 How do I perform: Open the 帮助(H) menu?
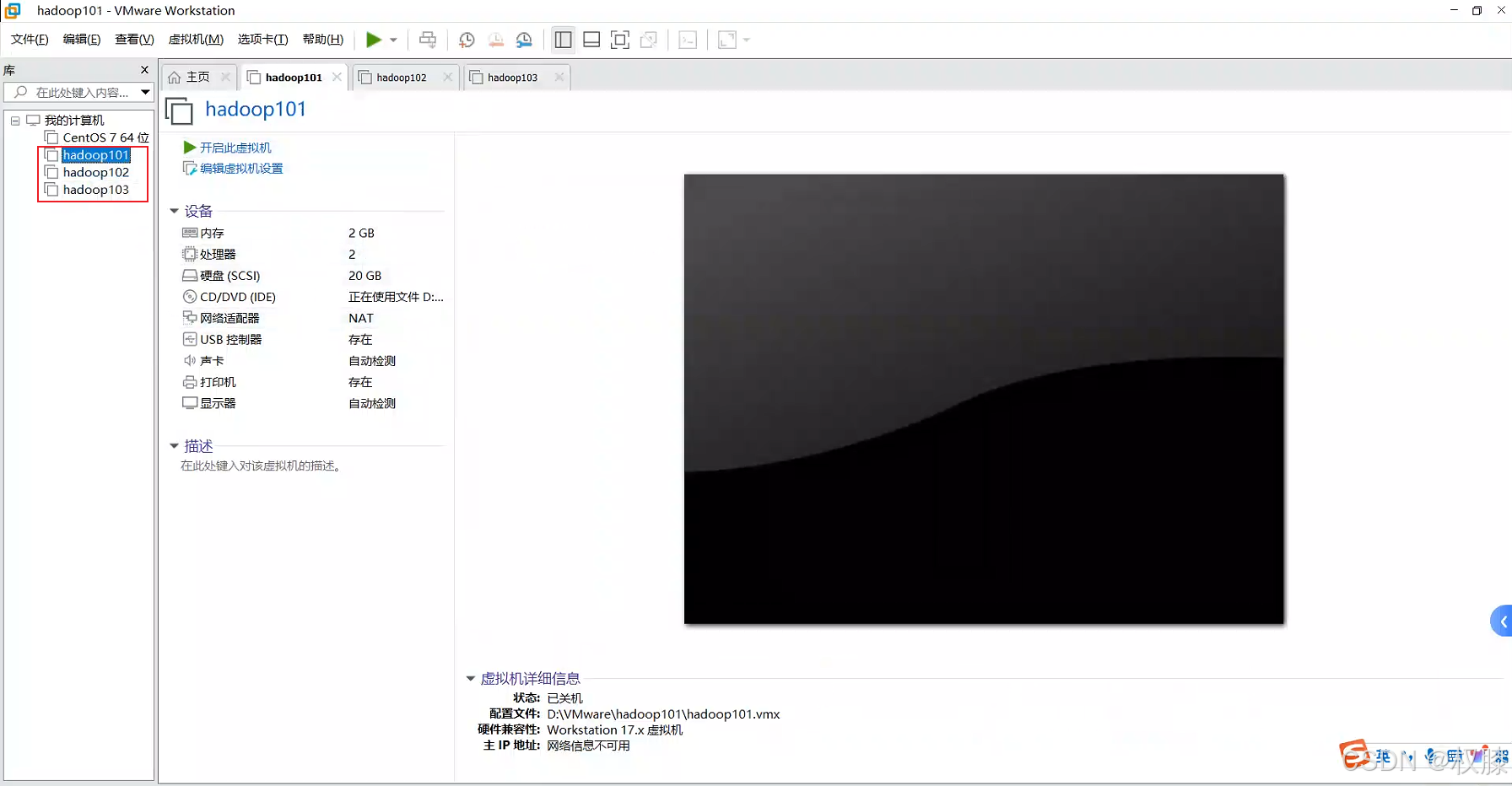[x=323, y=40]
